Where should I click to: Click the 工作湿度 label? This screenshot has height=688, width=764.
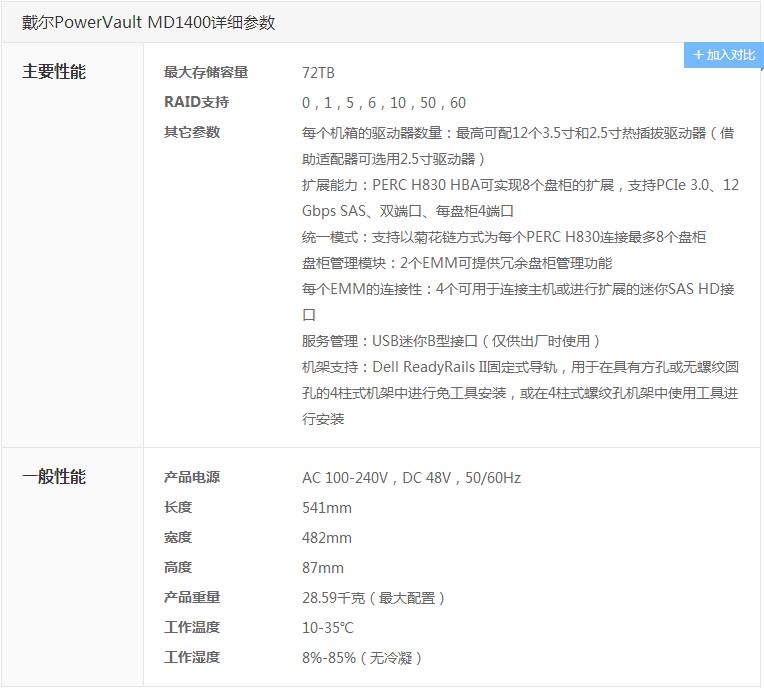192,657
